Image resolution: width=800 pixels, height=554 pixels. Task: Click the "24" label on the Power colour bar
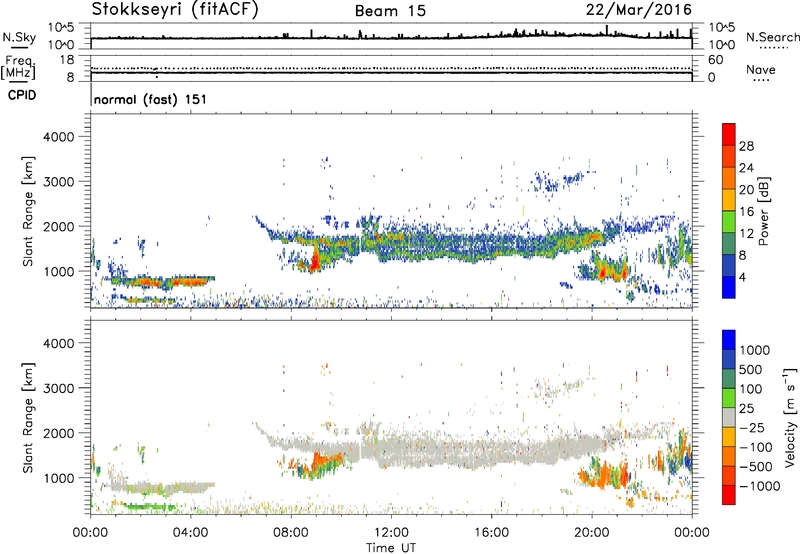[x=746, y=168]
